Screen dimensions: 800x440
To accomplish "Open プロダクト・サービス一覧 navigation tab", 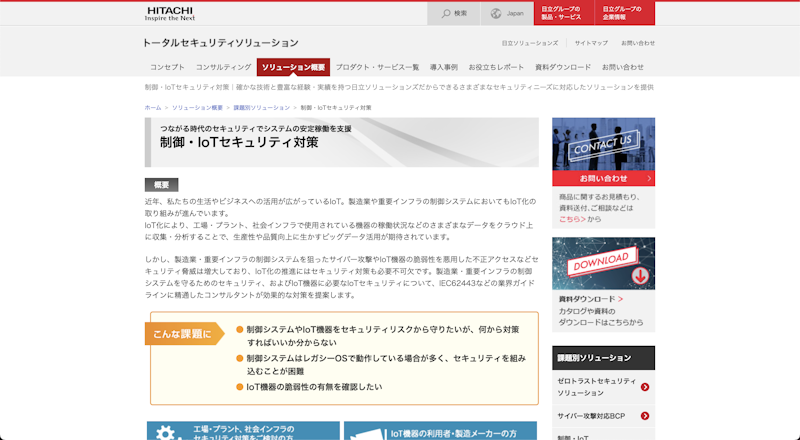I will point(377,67).
